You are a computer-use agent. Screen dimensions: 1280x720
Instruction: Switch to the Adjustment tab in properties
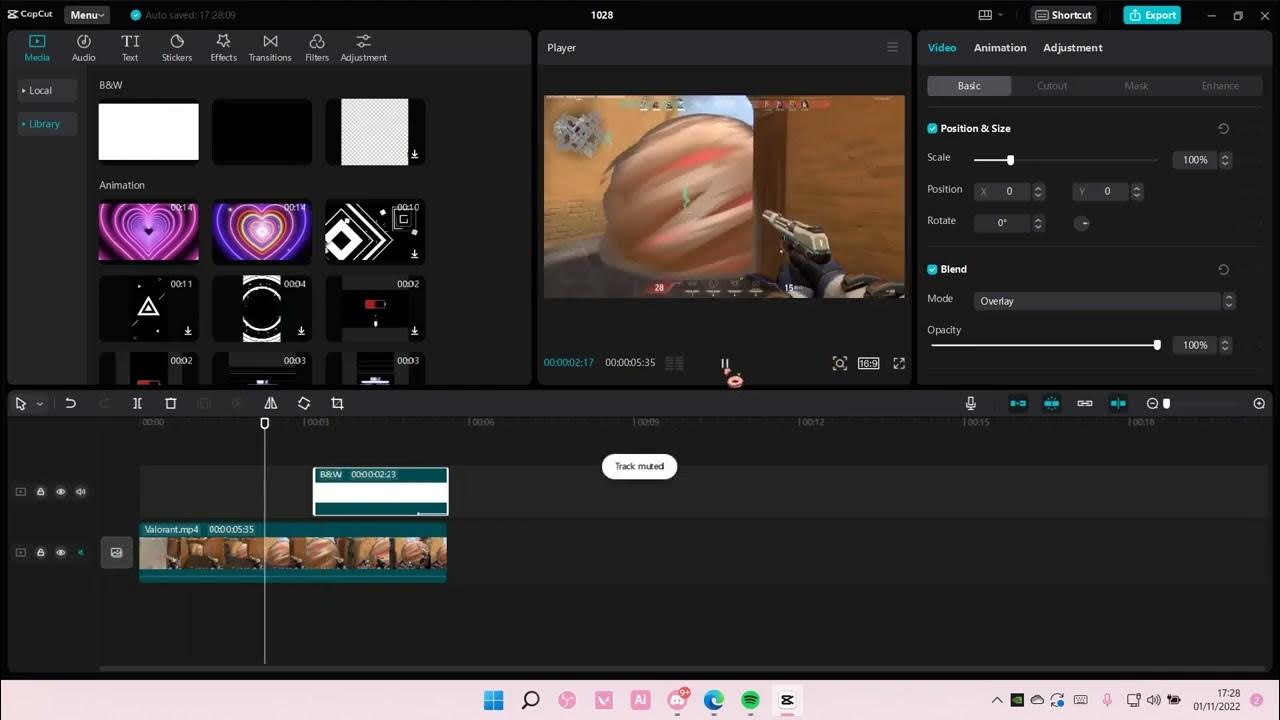click(x=1073, y=47)
